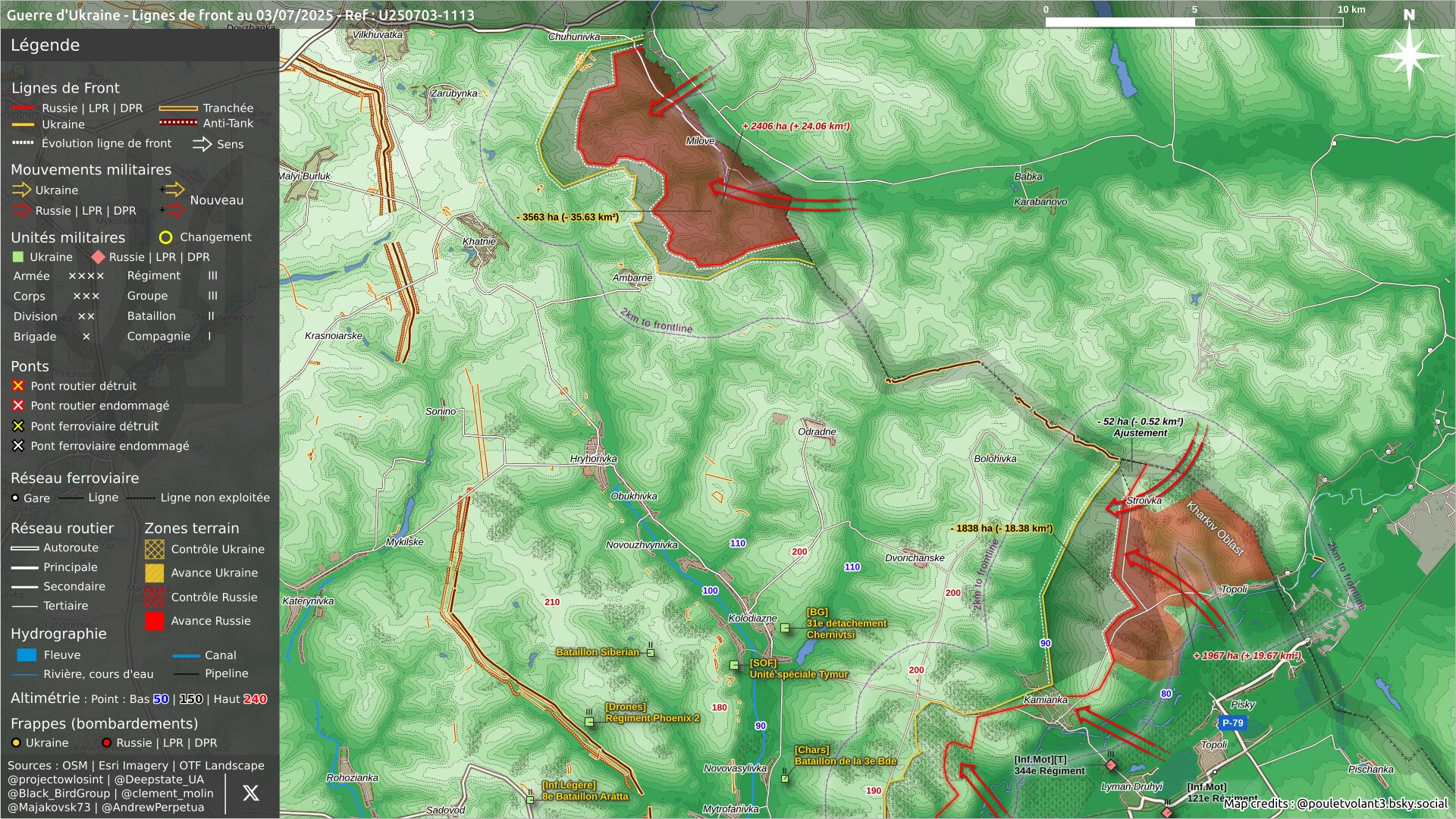The width and height of the screenshot is (1456, 819).
Task: Click the Ukraine green unit square in legend
Action: [x=18, y=257]
